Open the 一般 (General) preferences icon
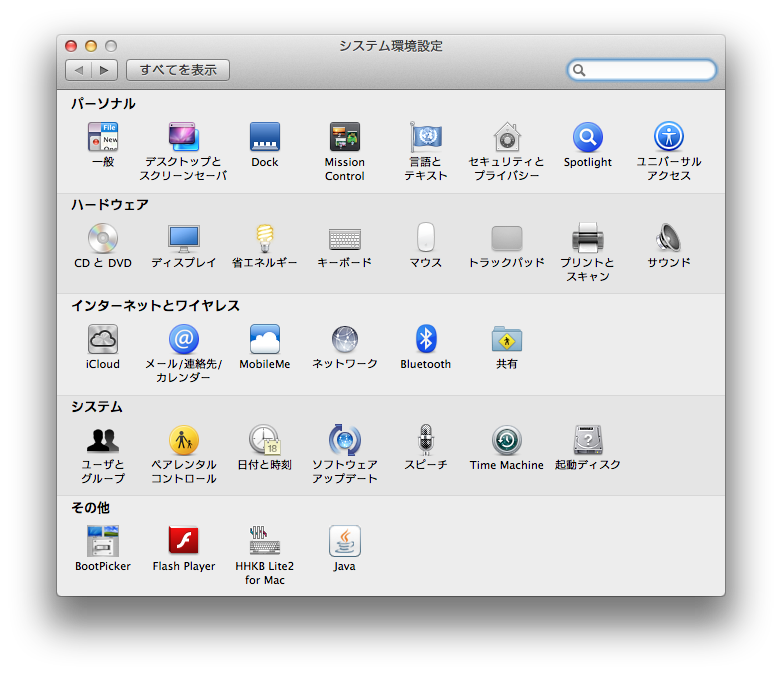Image resolution: width=782 pixels, height=675 pixels. (103, 137)
